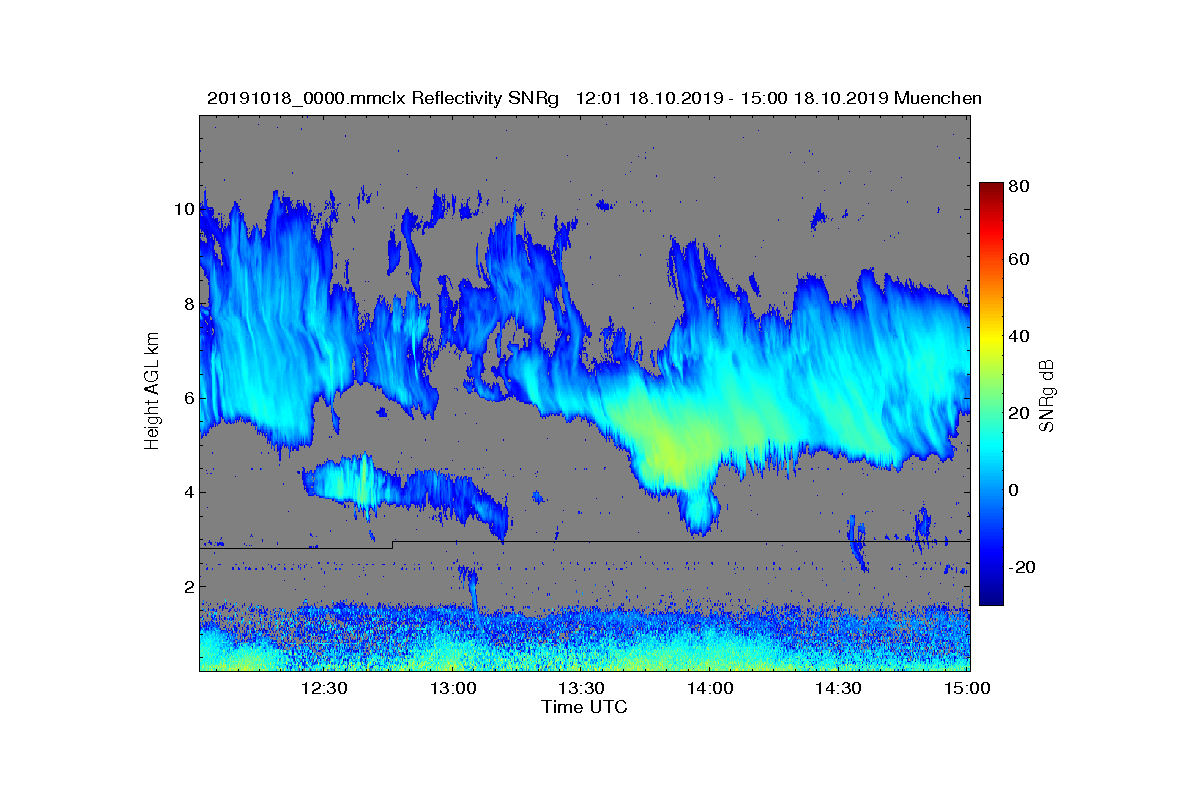Click the 10 km height tick label
The image size is (1200, 800).
[x=183, y=209]
